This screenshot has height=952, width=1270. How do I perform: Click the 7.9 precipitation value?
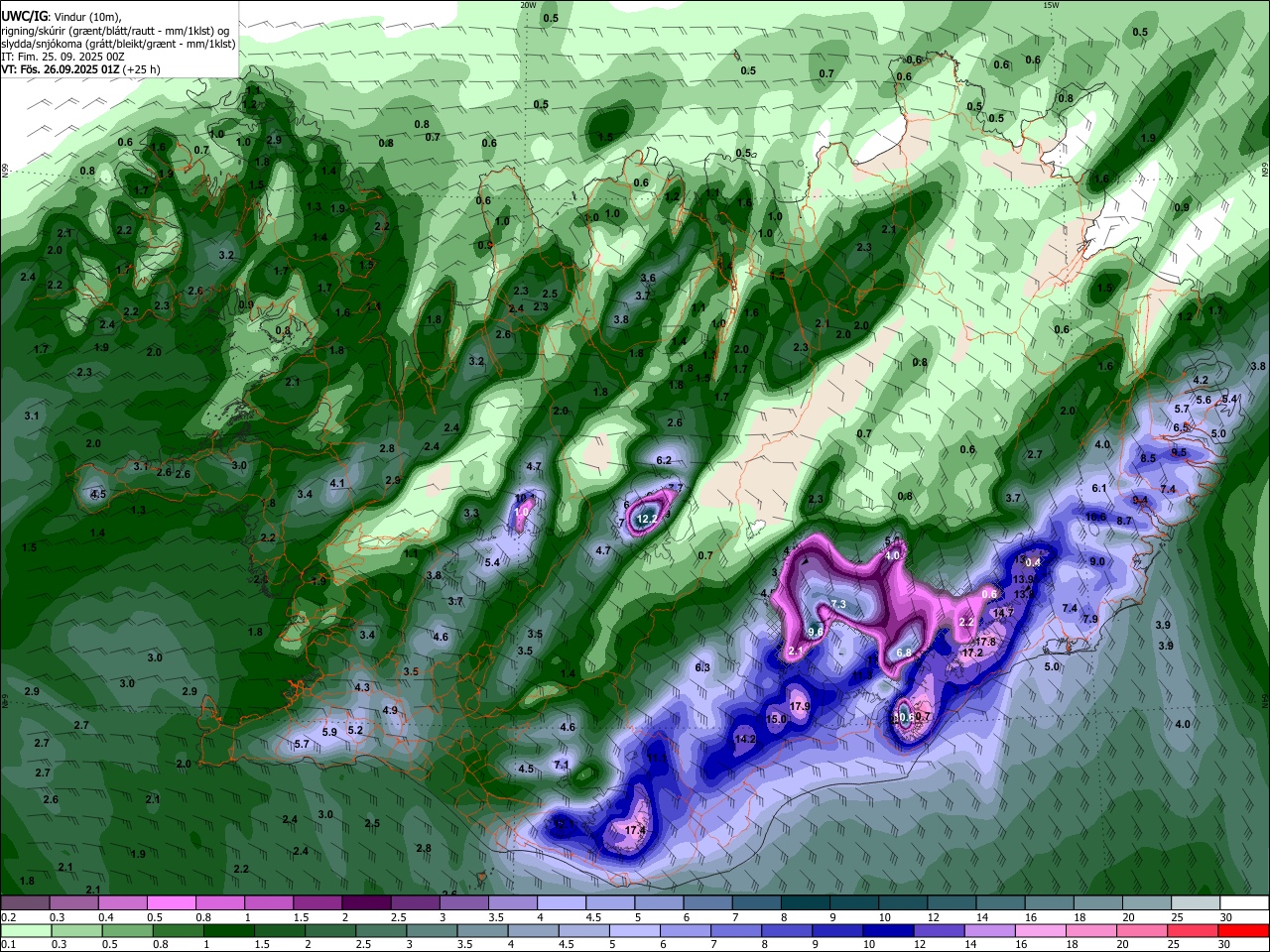point(1089,619)
